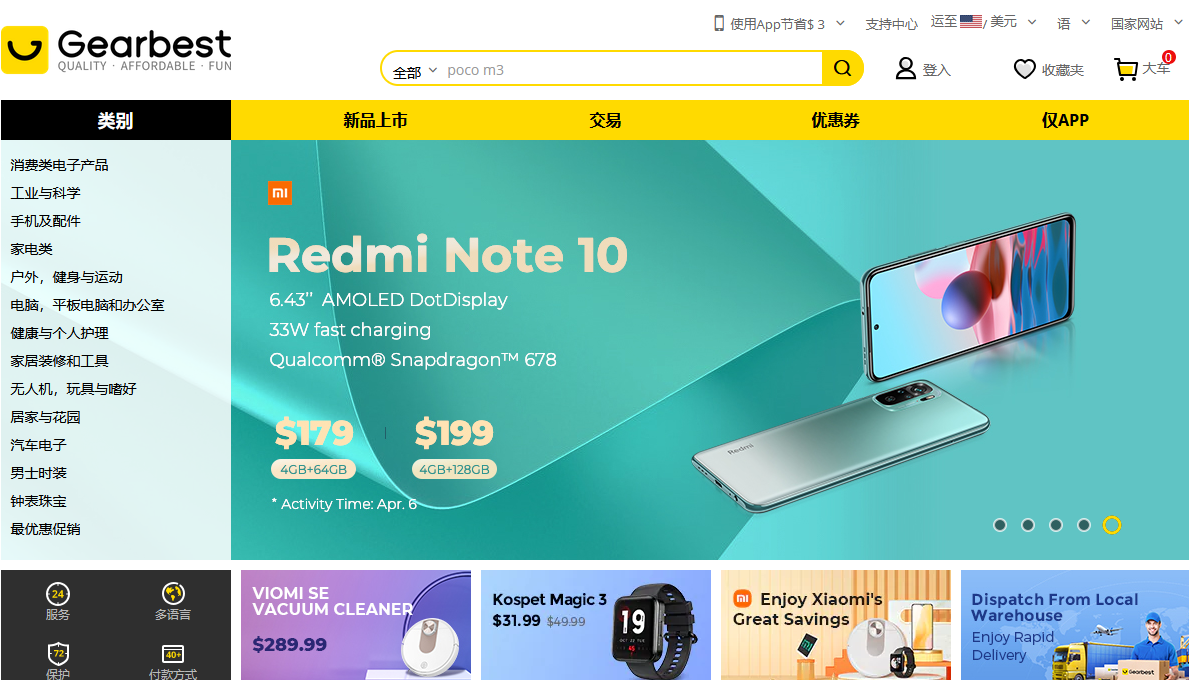Click the 支持中心 link
This screenshot has height=680, width=1189.
pos(891,24)
